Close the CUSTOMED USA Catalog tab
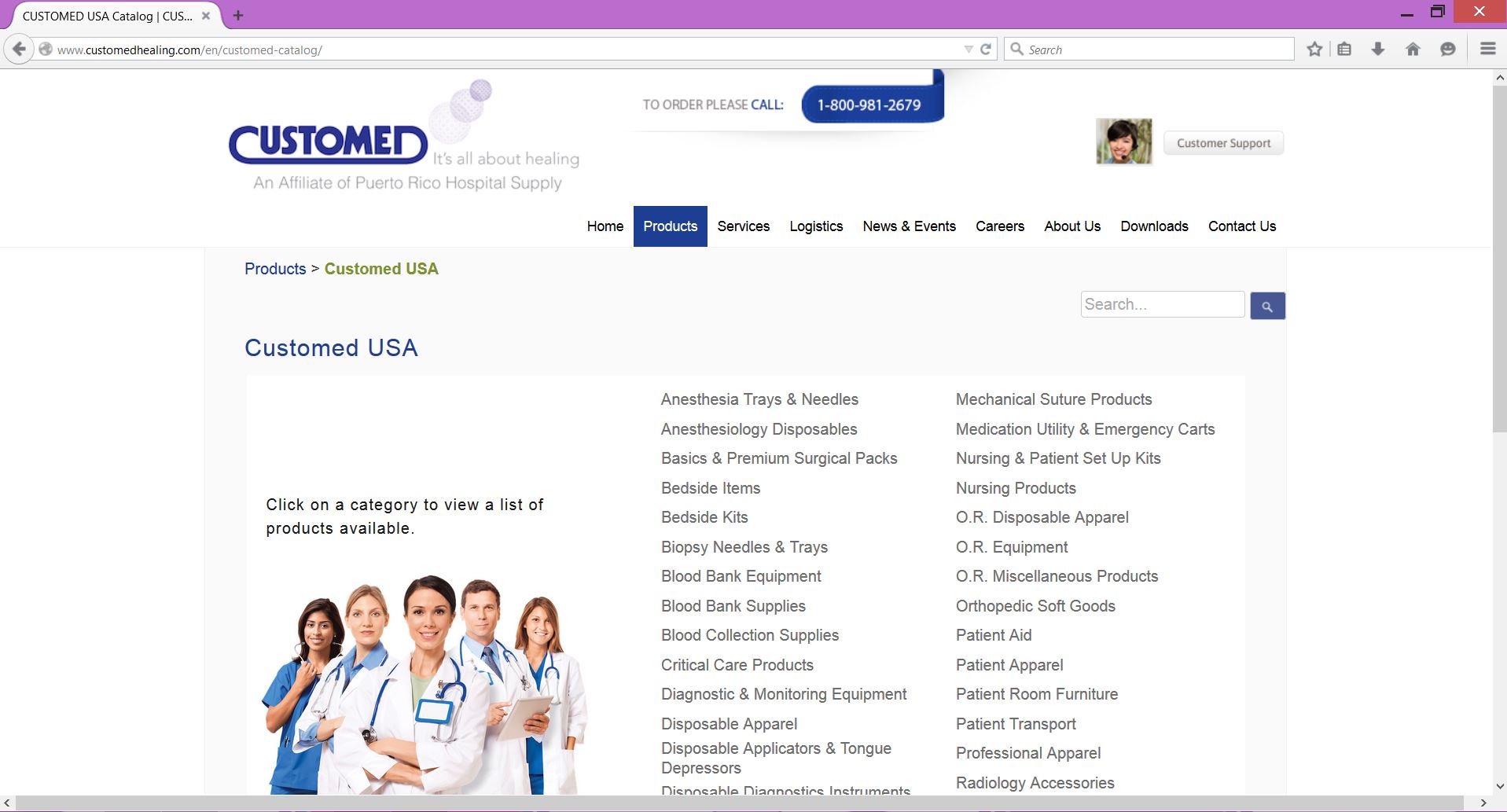The height and width of the screenshot is (812, 1507). pos(206,15)
